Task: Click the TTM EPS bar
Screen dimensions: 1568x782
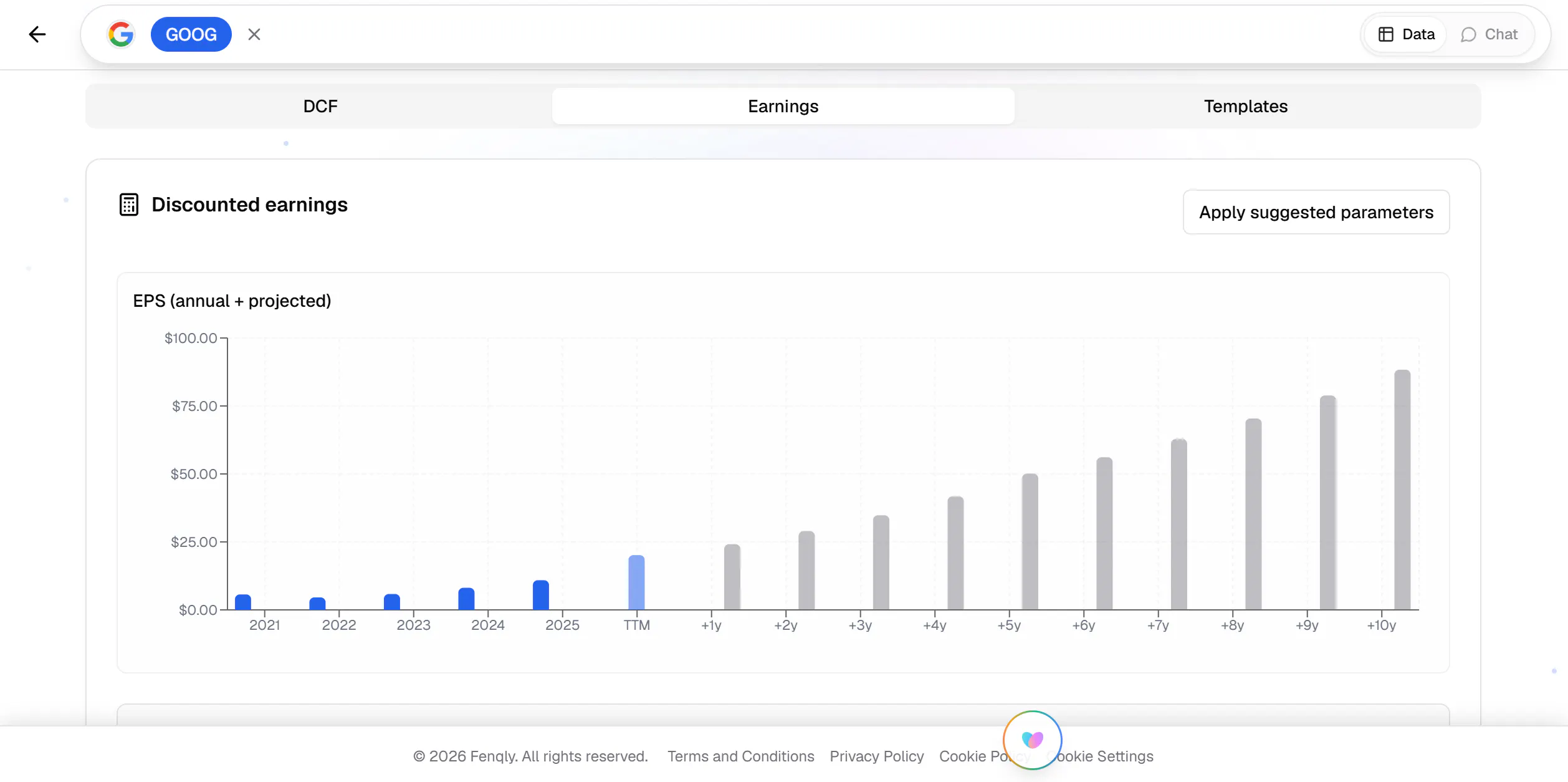Action: click(636, 582)
